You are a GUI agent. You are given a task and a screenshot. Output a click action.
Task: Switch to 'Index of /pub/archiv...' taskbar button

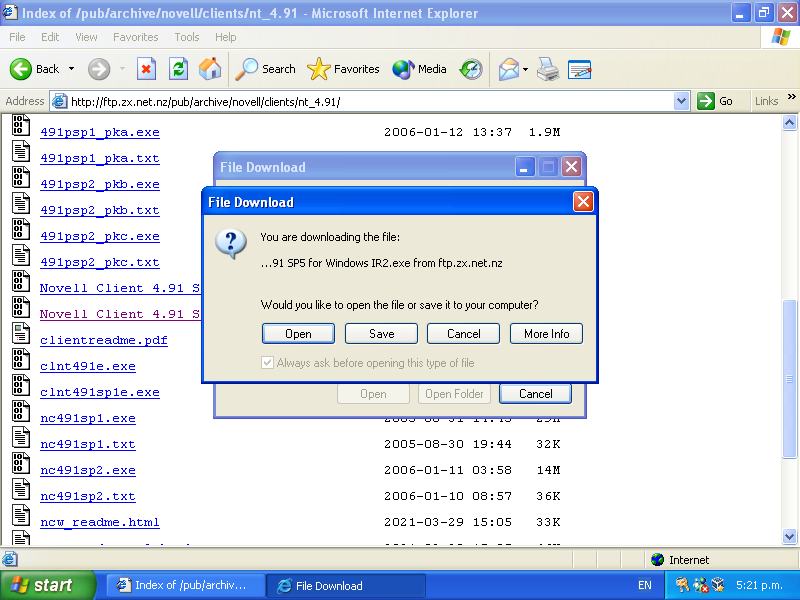[185, 585]
